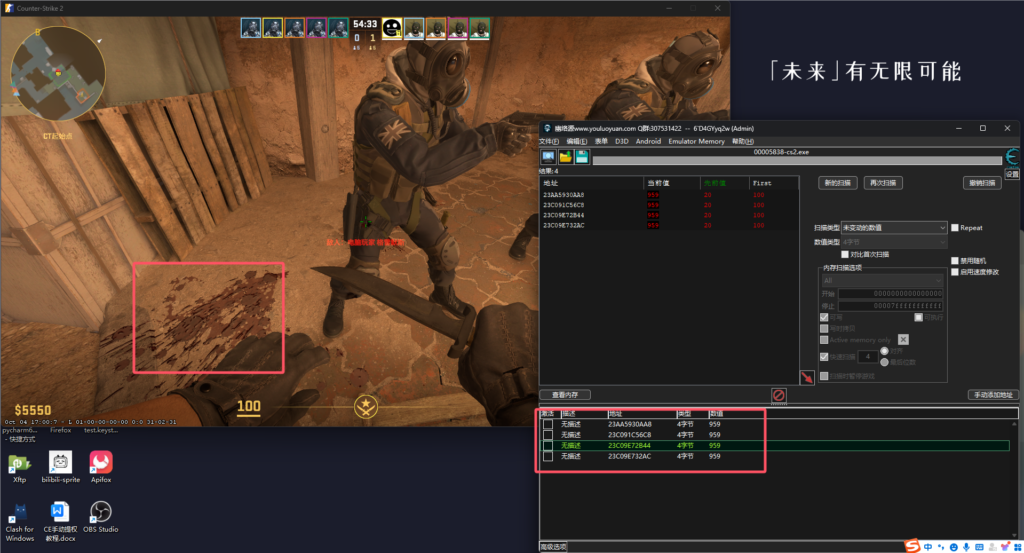Open the Android menu
This screenshot has height=553, width=1024.
coord(648,141)
